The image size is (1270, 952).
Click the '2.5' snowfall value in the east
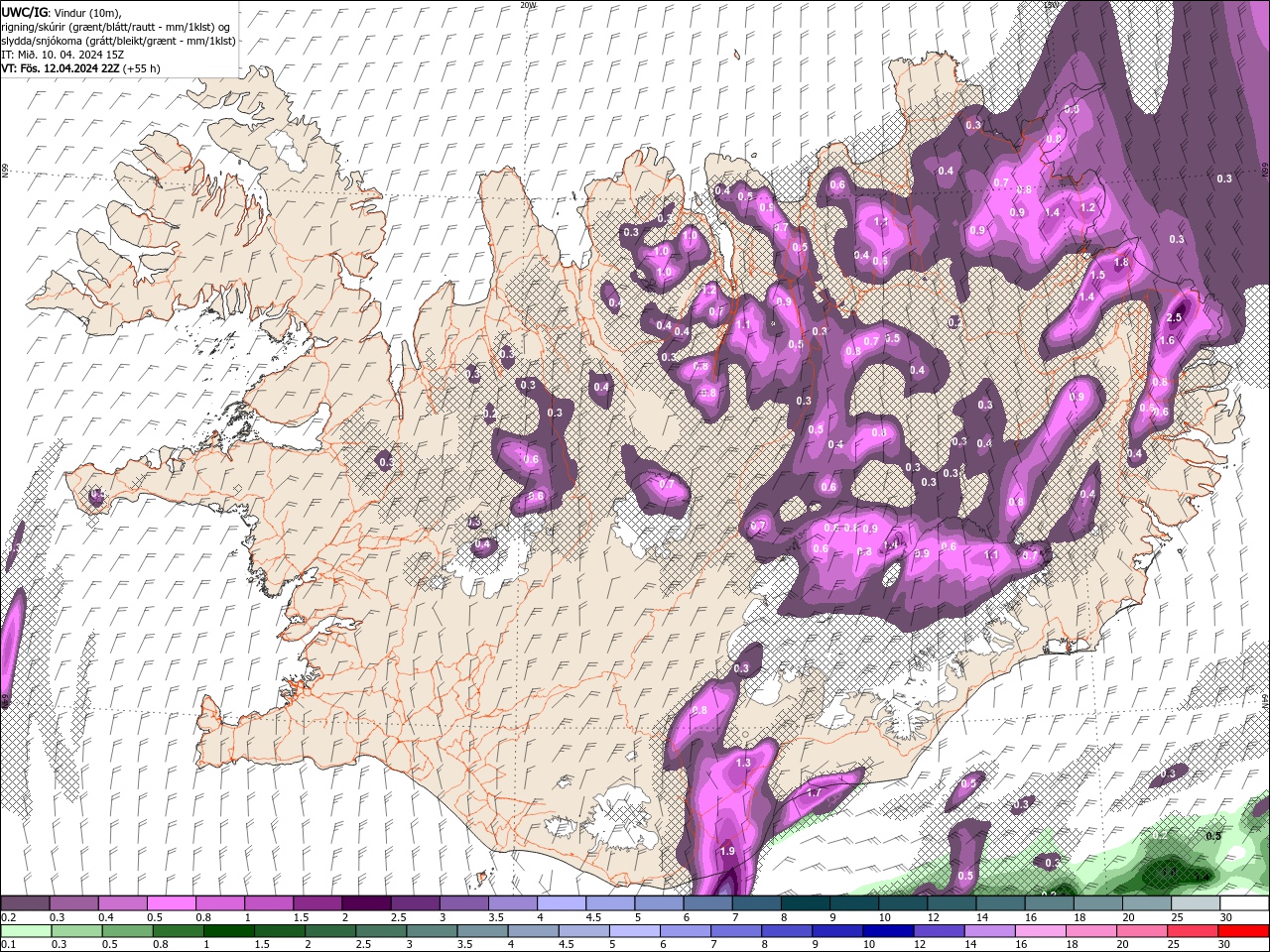pyautogui.click(x=1175, y=317)
